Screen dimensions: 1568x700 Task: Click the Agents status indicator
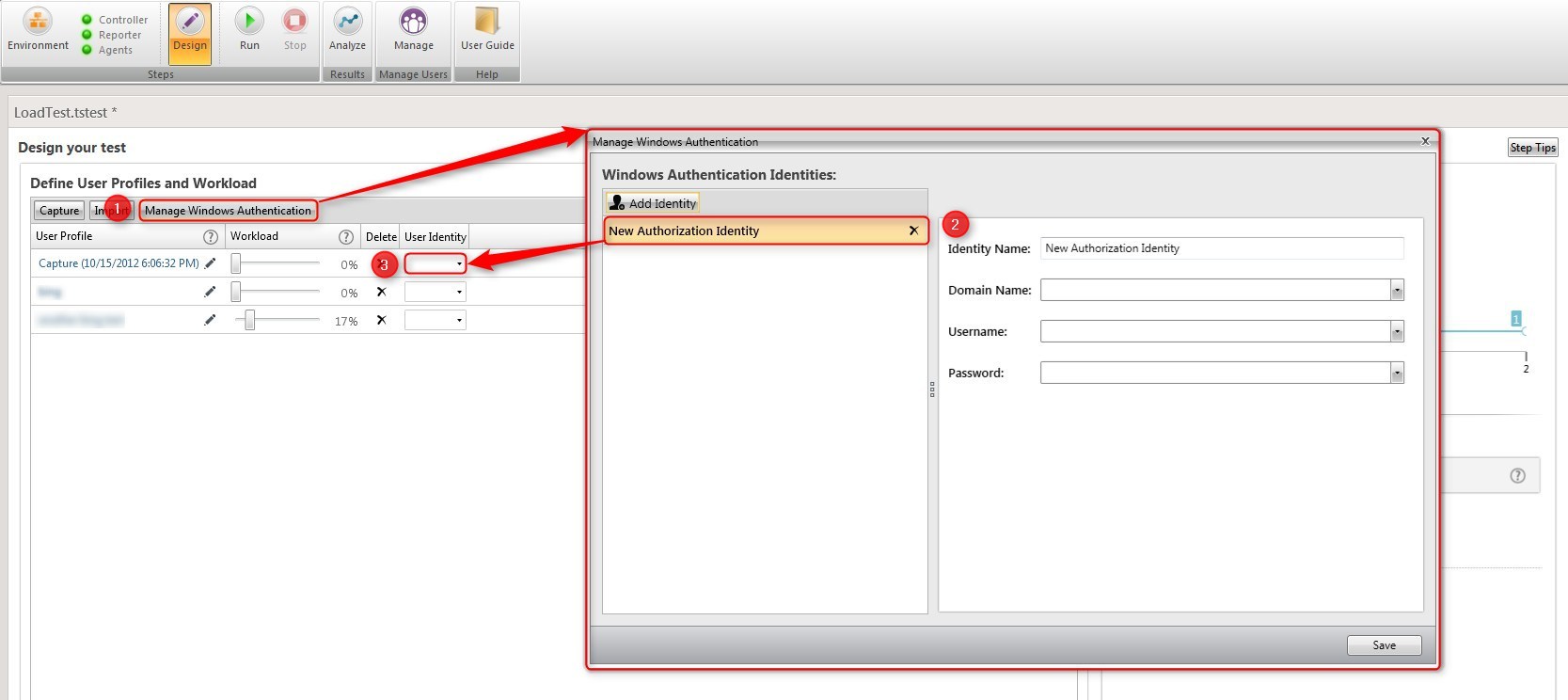[87, 50]
